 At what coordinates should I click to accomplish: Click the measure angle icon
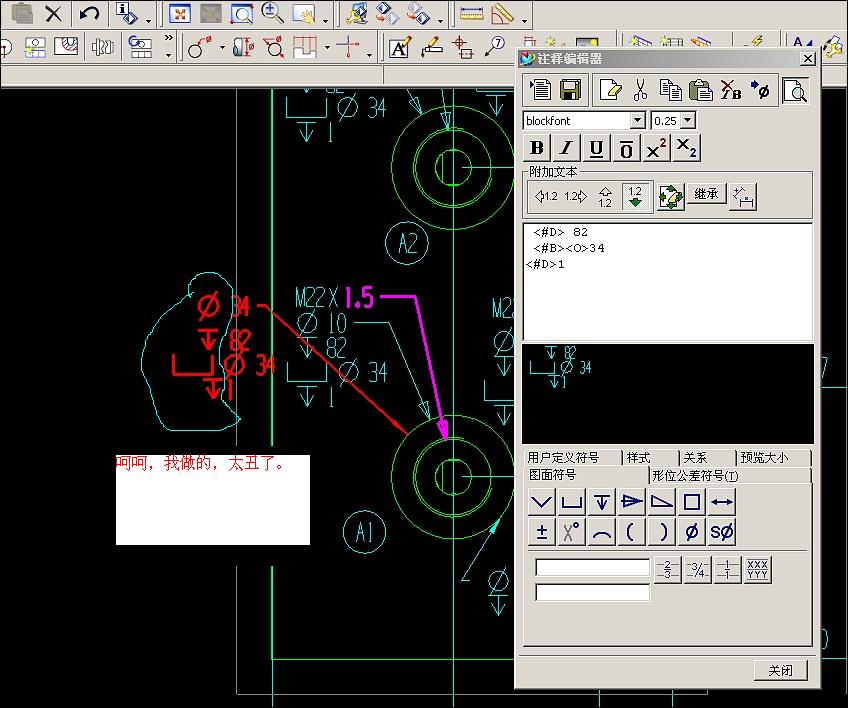502,14
